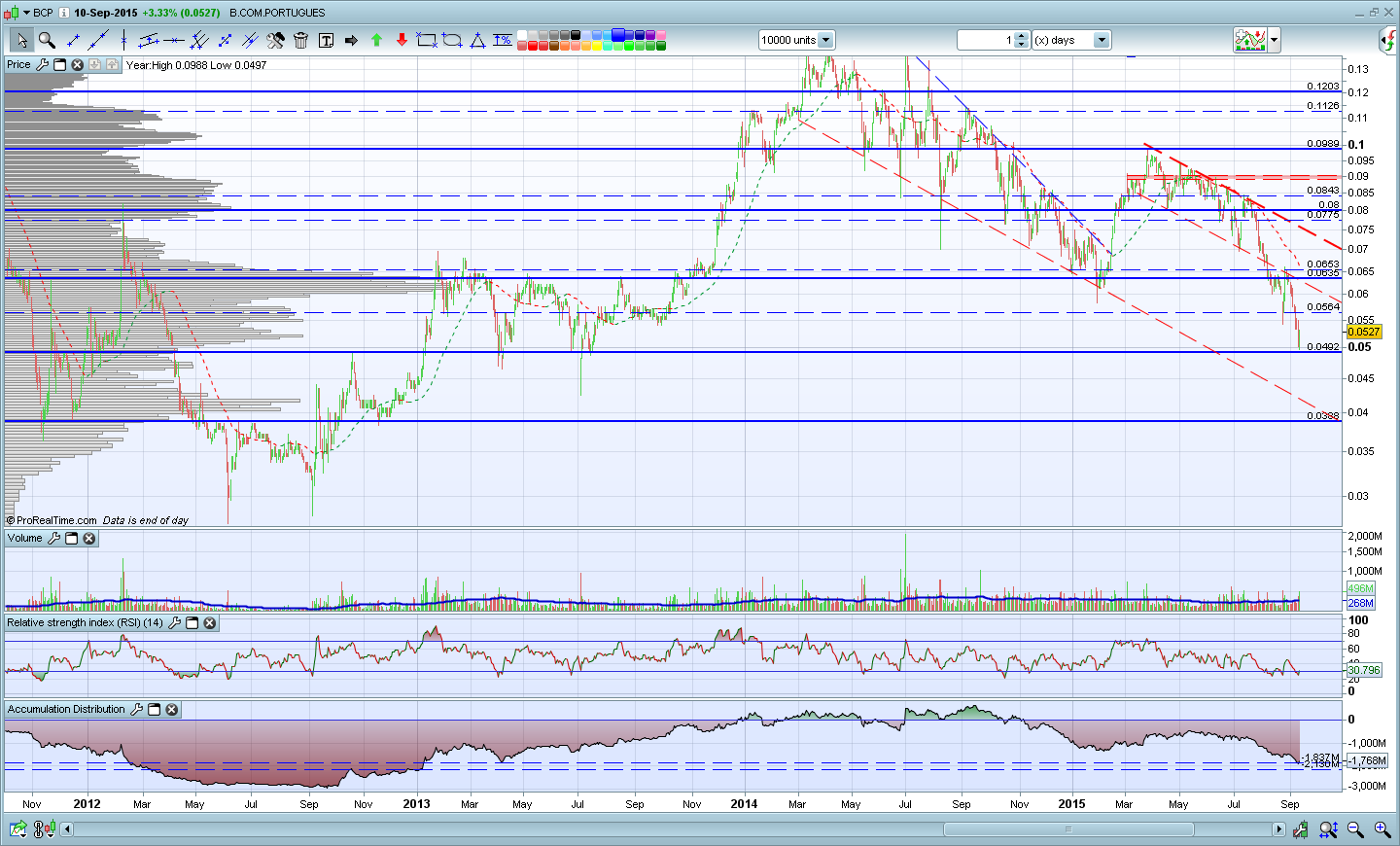Select the triangle drawing tool
The width and height of the screenshot is (1400, 846).
coord(477,40)
